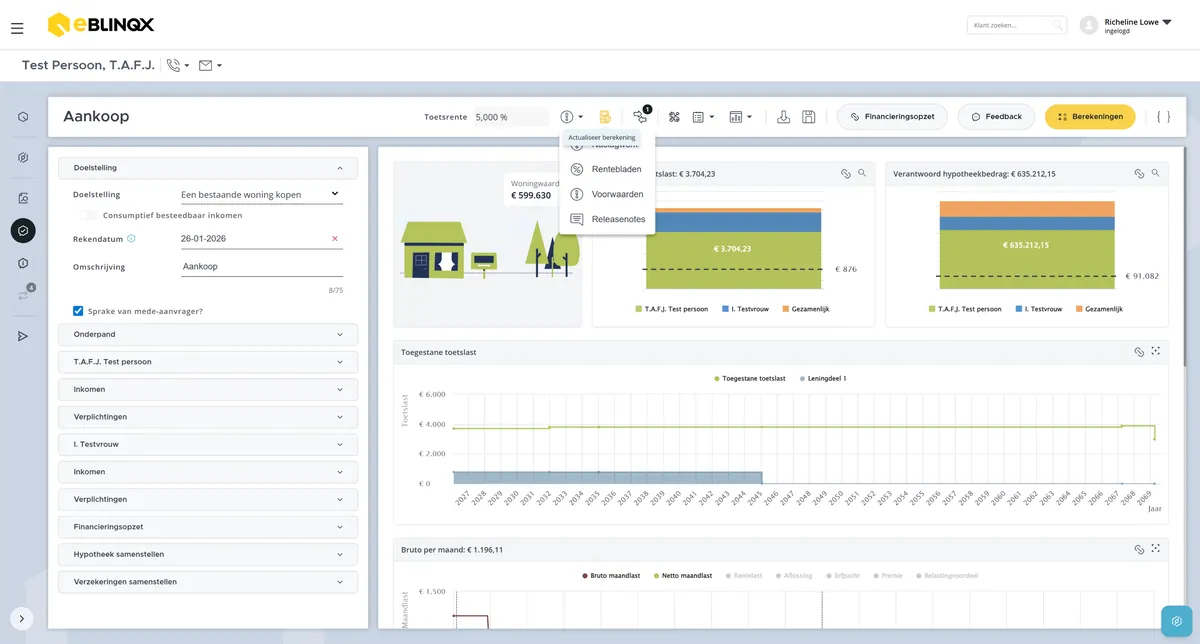Viewport: 1200px width, 644px height.
Task: Click the Feedback button
Action: 995,117
